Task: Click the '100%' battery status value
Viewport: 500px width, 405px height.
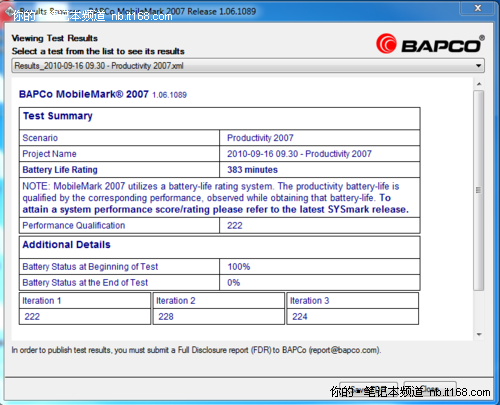Action: pos(239,267)
